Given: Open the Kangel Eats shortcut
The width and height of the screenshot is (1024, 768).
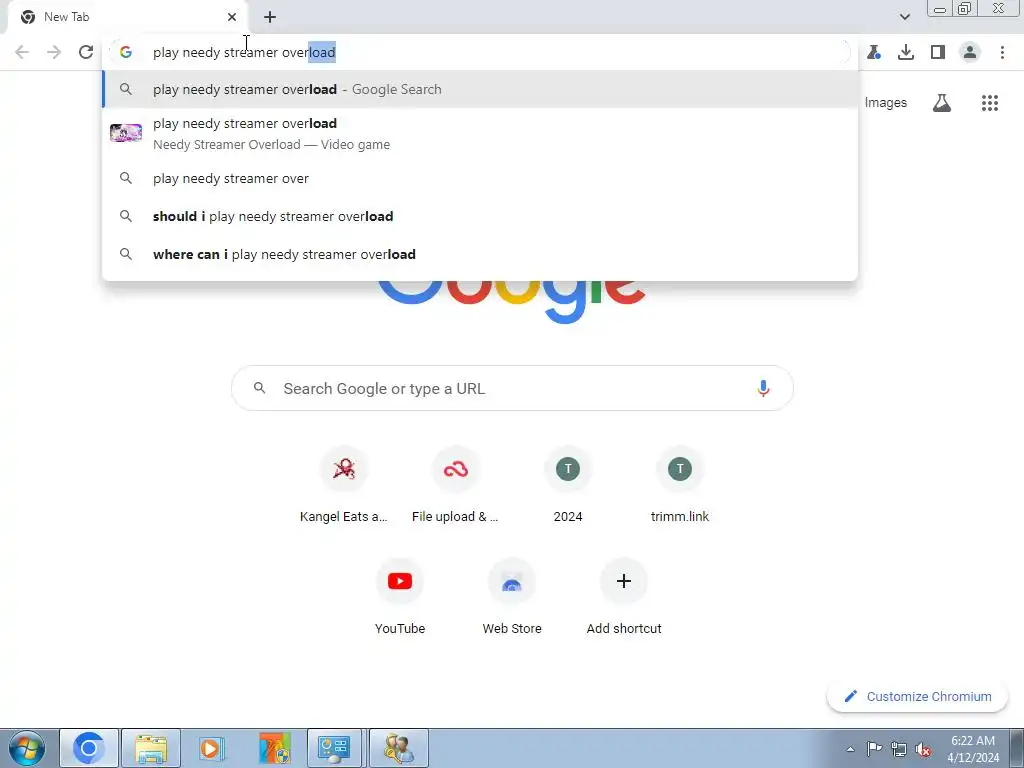Looking at the screenshot, I should 344,485.
